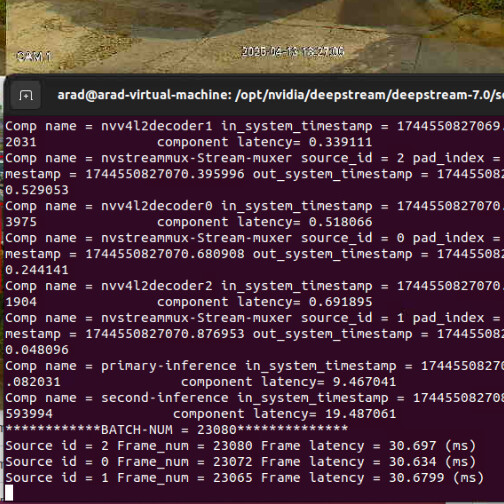Click the CAM 1 label on the video feed
The height and width of the screenshot is (504, 504).
(x=34, y=56)
